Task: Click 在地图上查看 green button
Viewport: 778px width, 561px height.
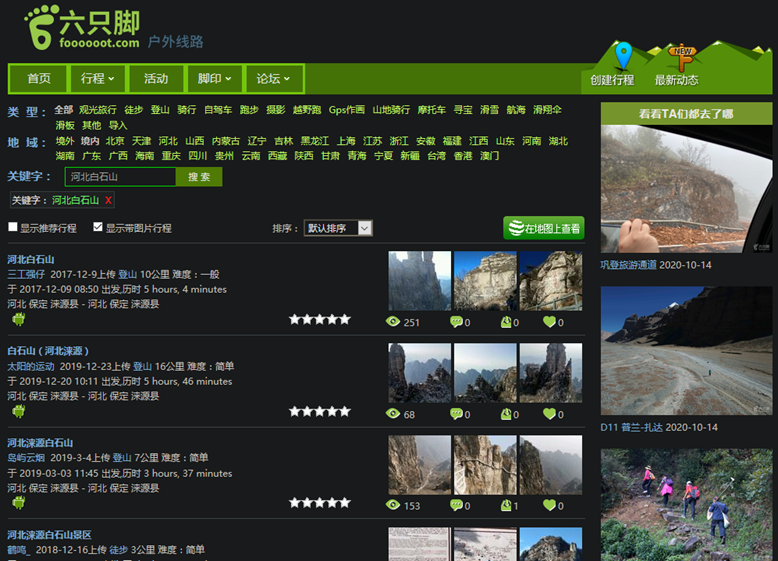Action: point(544,228)
